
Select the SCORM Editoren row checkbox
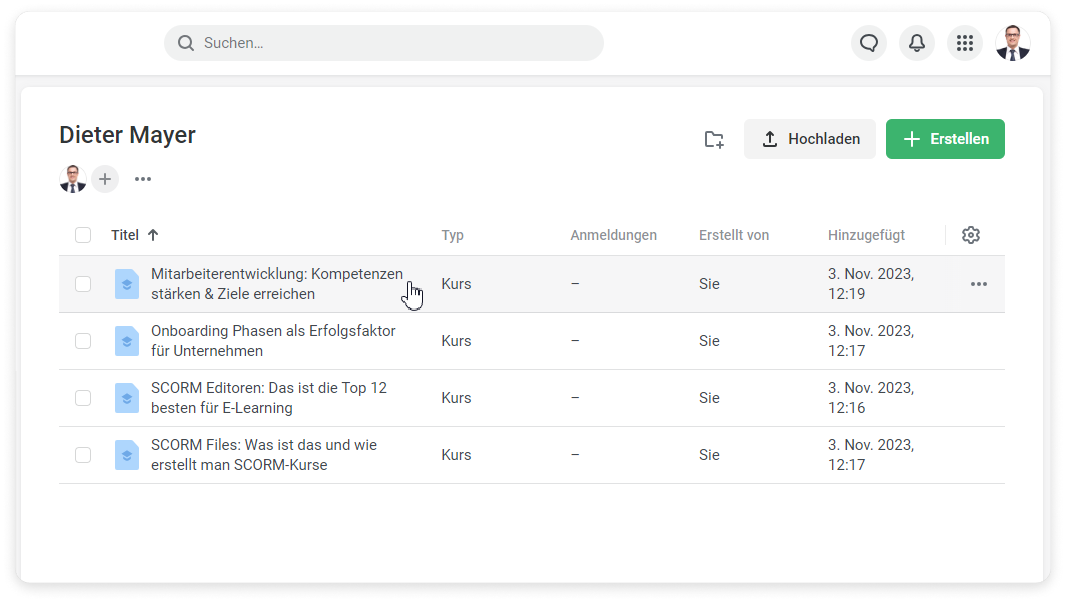pyautogui.click(x=83, y=398)
